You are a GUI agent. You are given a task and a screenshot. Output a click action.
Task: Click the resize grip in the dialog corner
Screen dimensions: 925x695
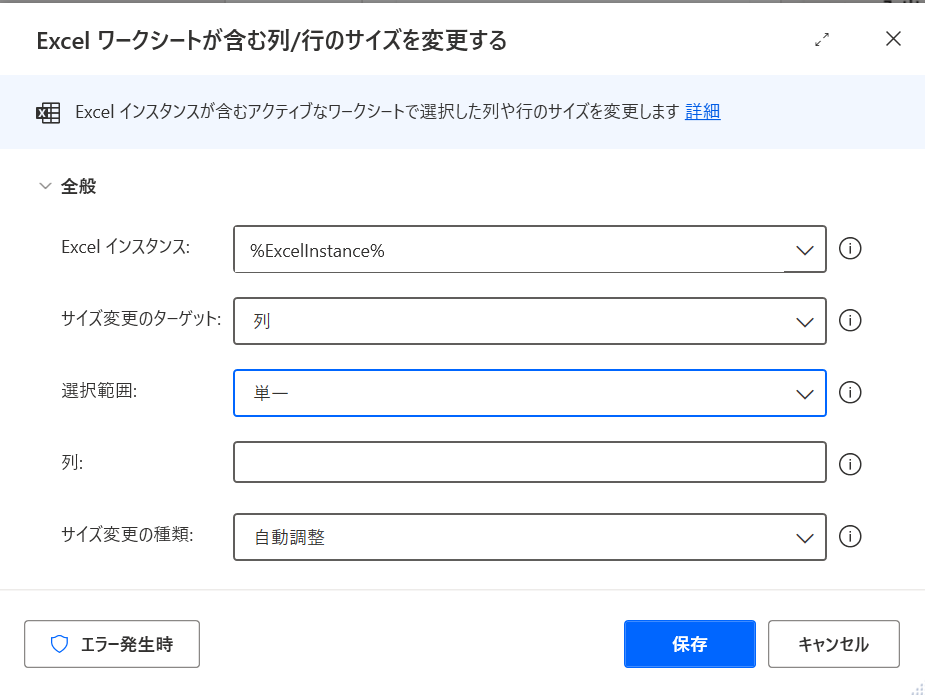(915, 687)
